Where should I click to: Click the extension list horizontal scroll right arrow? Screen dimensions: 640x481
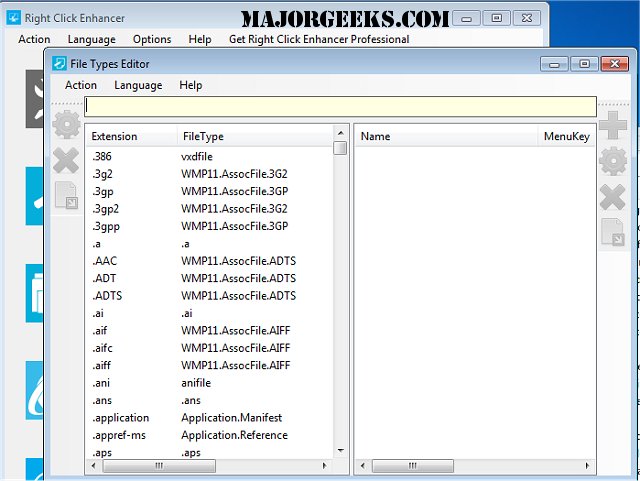[x=324, y=465]
